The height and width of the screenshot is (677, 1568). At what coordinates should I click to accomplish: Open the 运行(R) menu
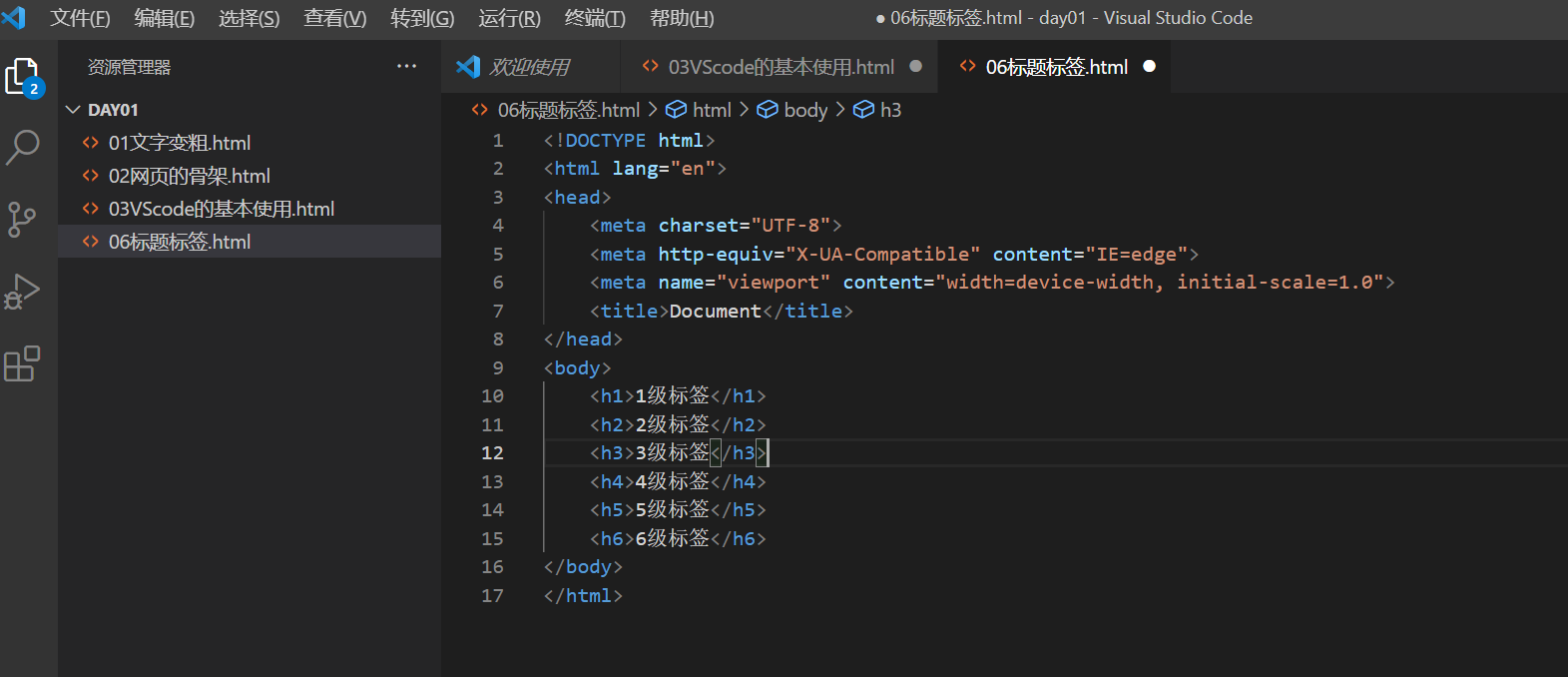[509, 18]
